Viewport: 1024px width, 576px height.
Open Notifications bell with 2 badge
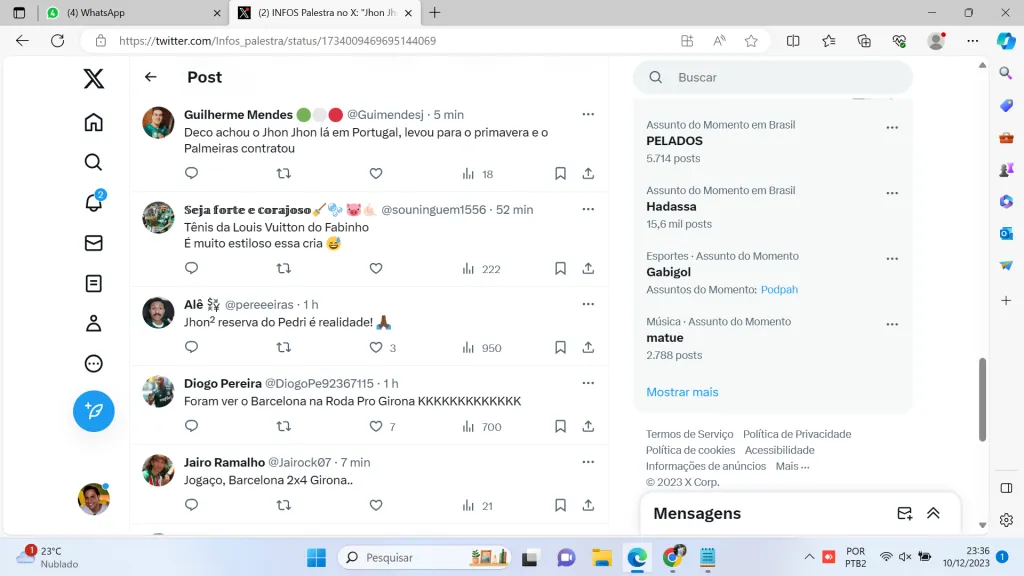coord(93,202)
